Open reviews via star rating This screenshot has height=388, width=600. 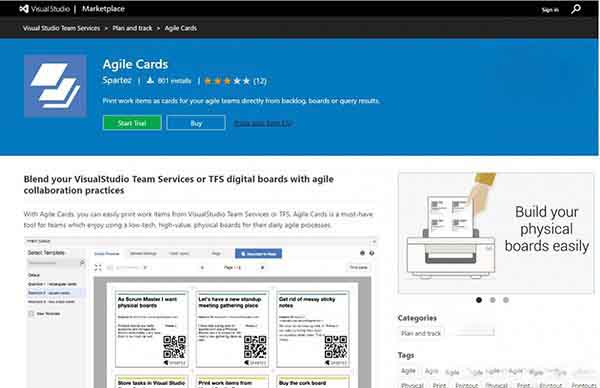[x=227, y=81]
